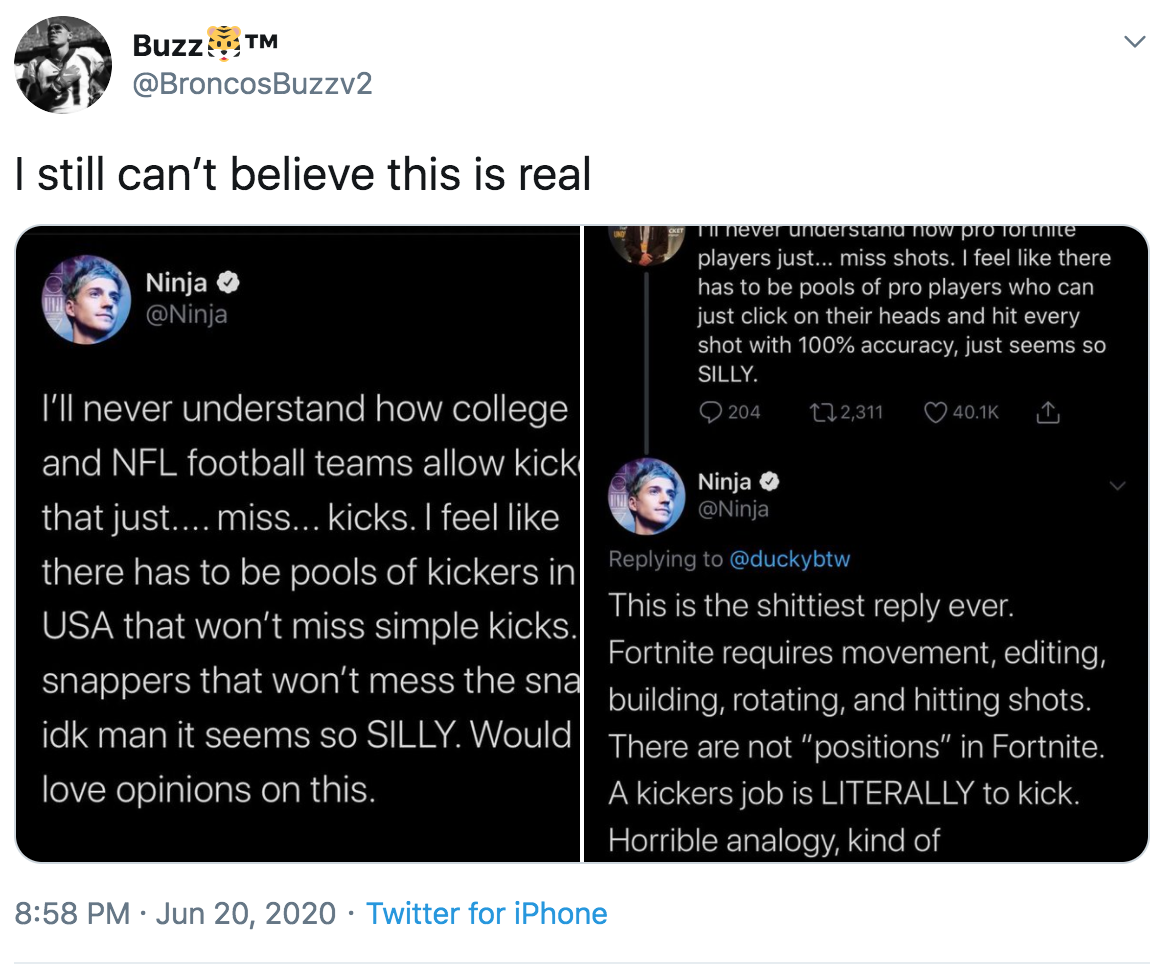Expand the chevron on Ninja's reply tweet
The width and height of the screenshot is (1172, 964).
tap(1117, 485)
